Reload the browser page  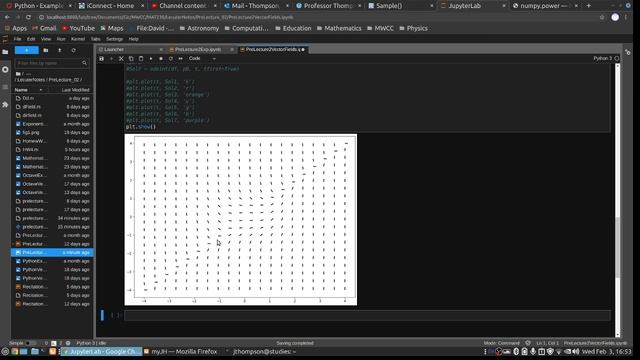point(28,17)
